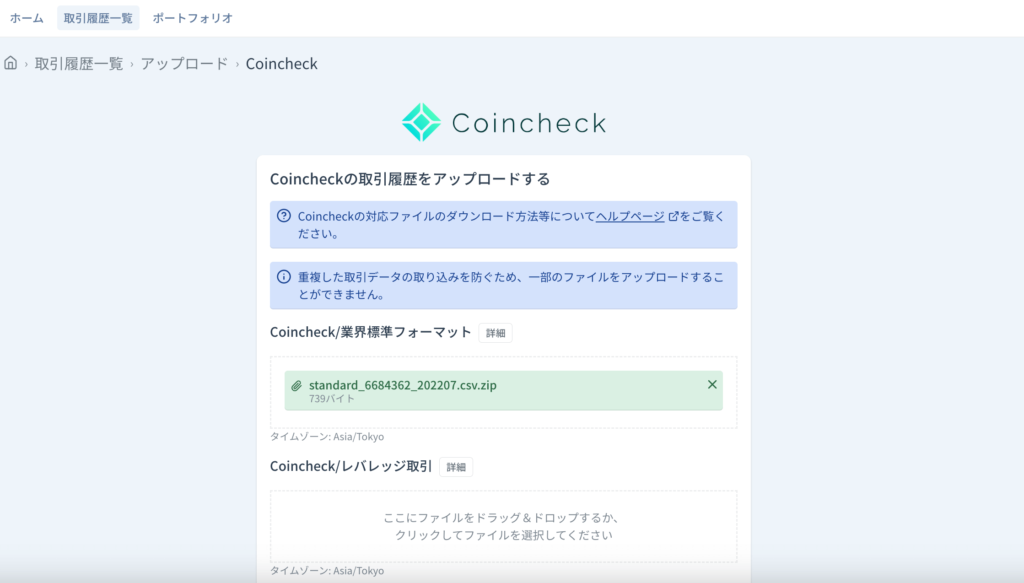The width and height of the screenshot is (1024, 583).
Task: Click the question mark help icon
Action: click(x=283, y=216)
